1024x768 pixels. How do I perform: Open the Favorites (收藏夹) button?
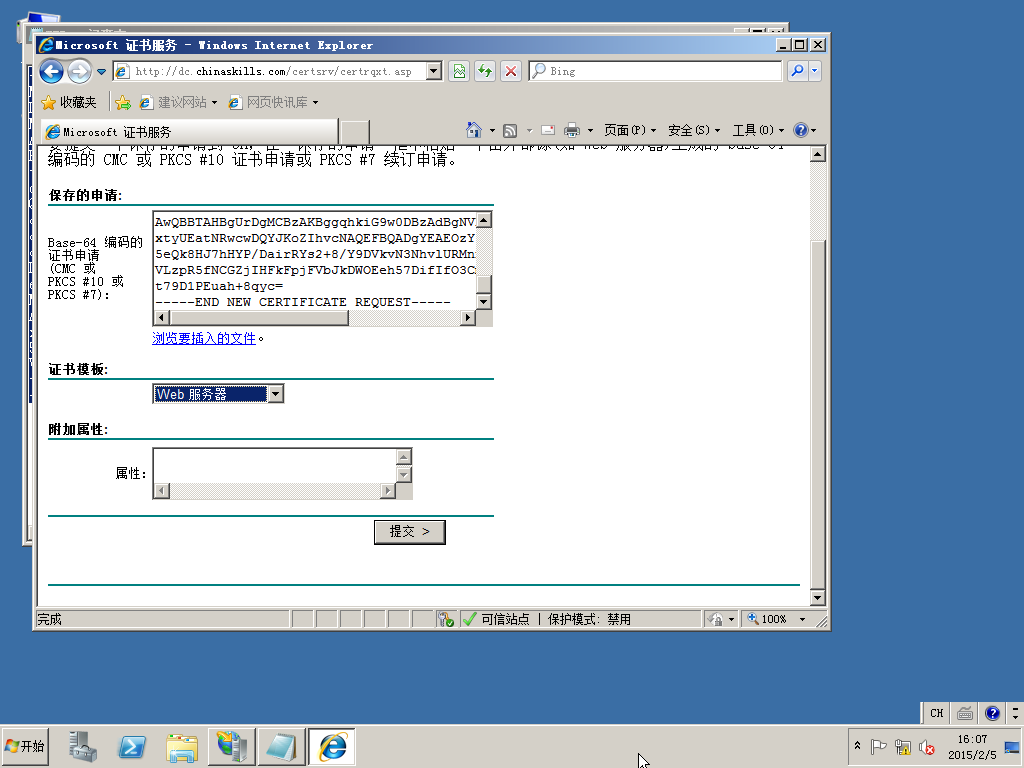coord(69,103)
